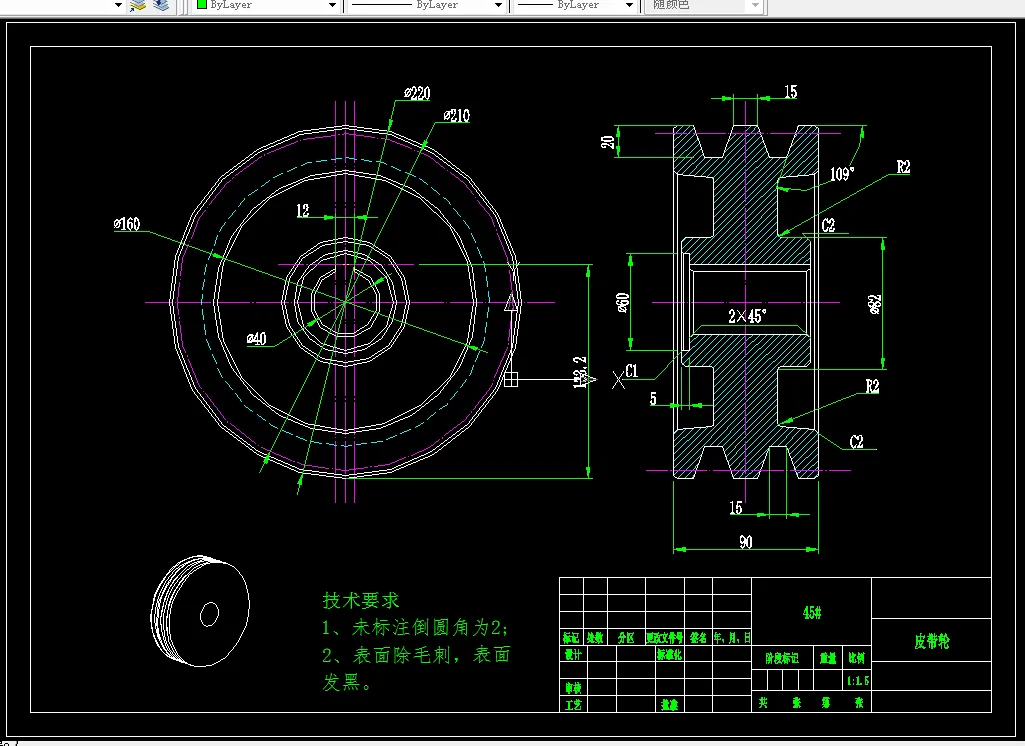Select the 45# material text in title block
Viewport: 1025px width, 746px height.
pyautogui.click(x=812, y=613)
